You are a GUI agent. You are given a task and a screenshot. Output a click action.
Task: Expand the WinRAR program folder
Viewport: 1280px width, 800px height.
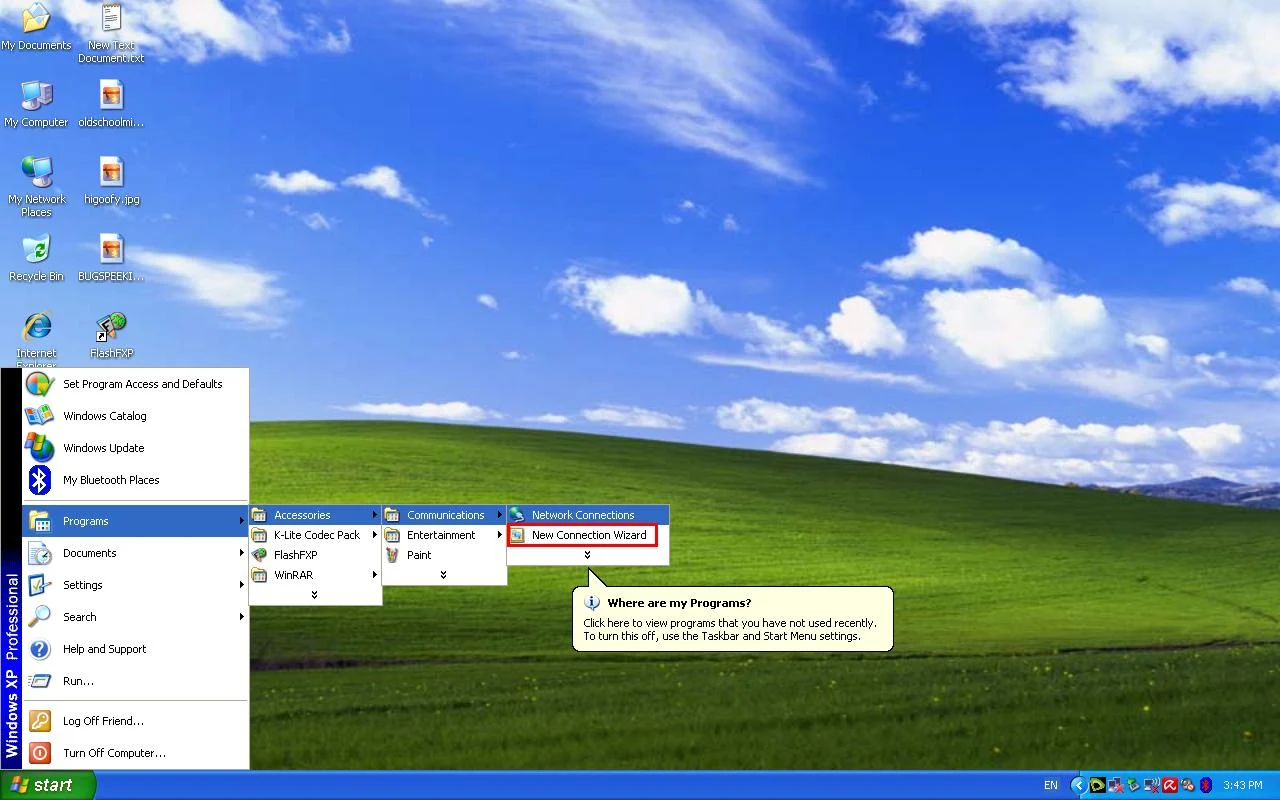pyautogui.click(x=315, y=575)
